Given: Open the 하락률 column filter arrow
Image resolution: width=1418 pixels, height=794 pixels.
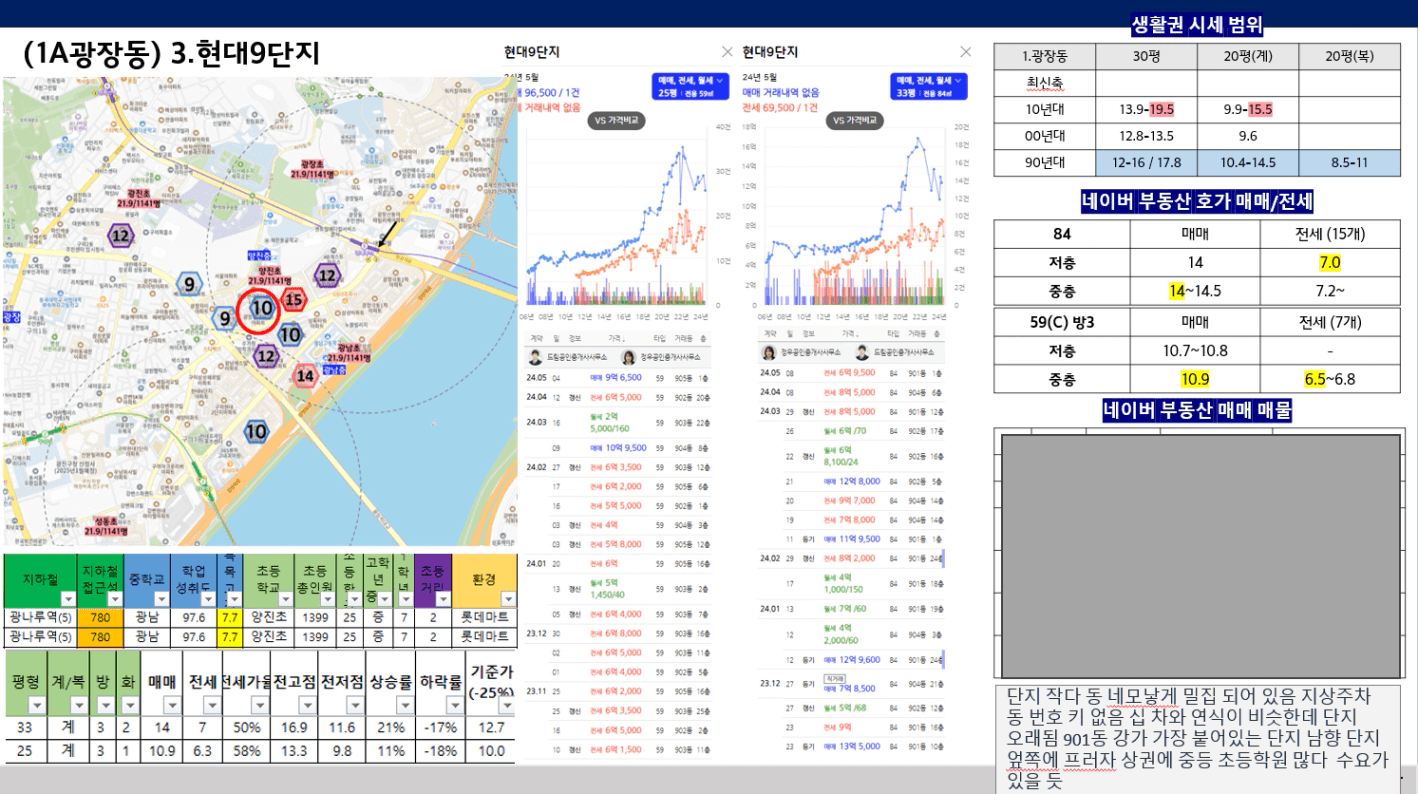Looking at the screenshot, I should point(455,705).
